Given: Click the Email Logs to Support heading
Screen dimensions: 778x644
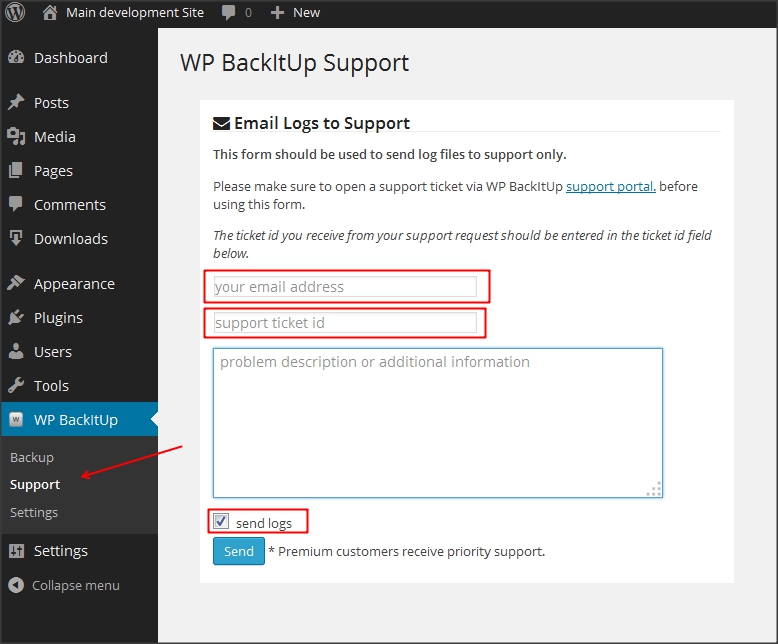Looking at the screenshot, I should (322, 124).
